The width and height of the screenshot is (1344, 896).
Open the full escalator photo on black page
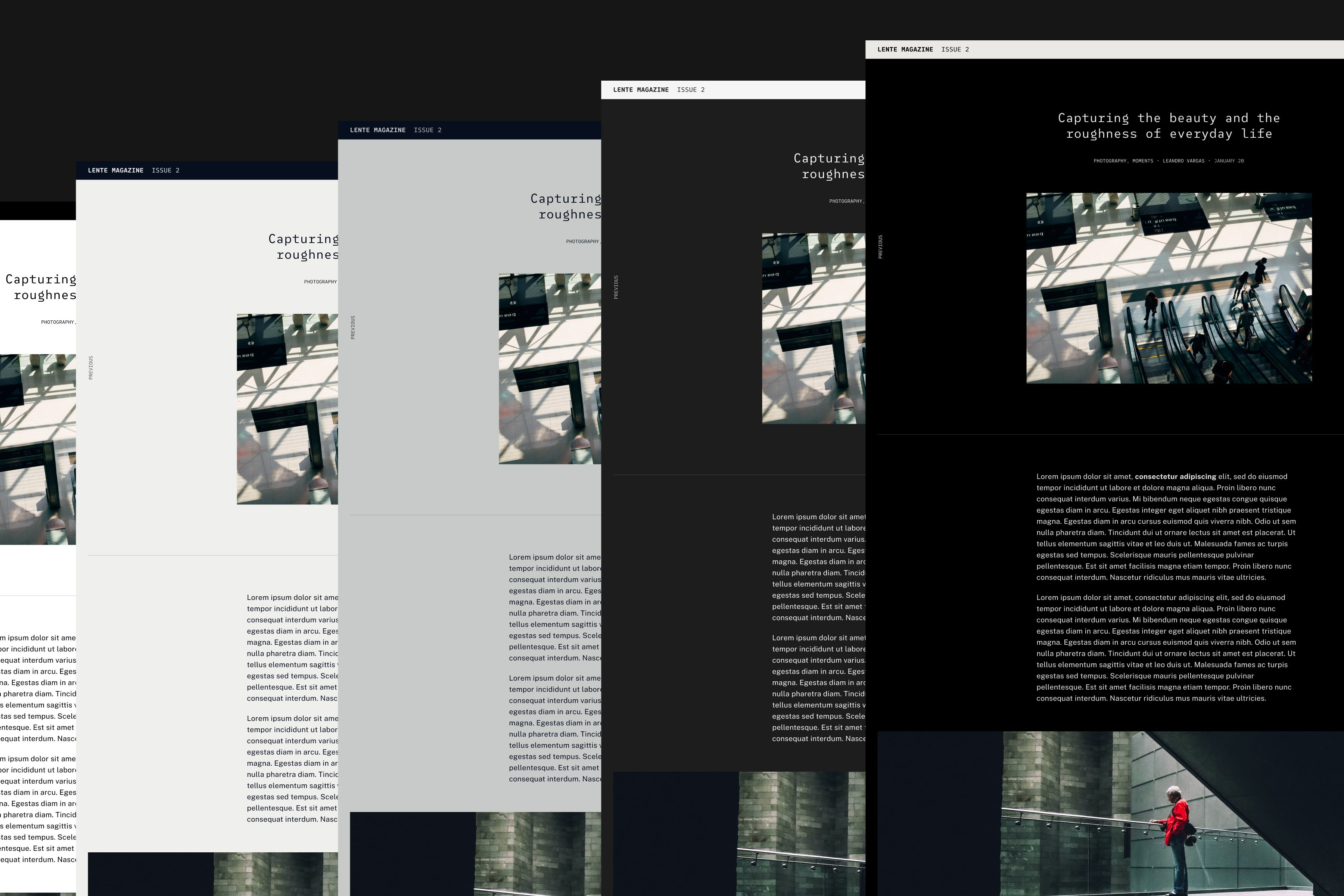coord(1169,288)
